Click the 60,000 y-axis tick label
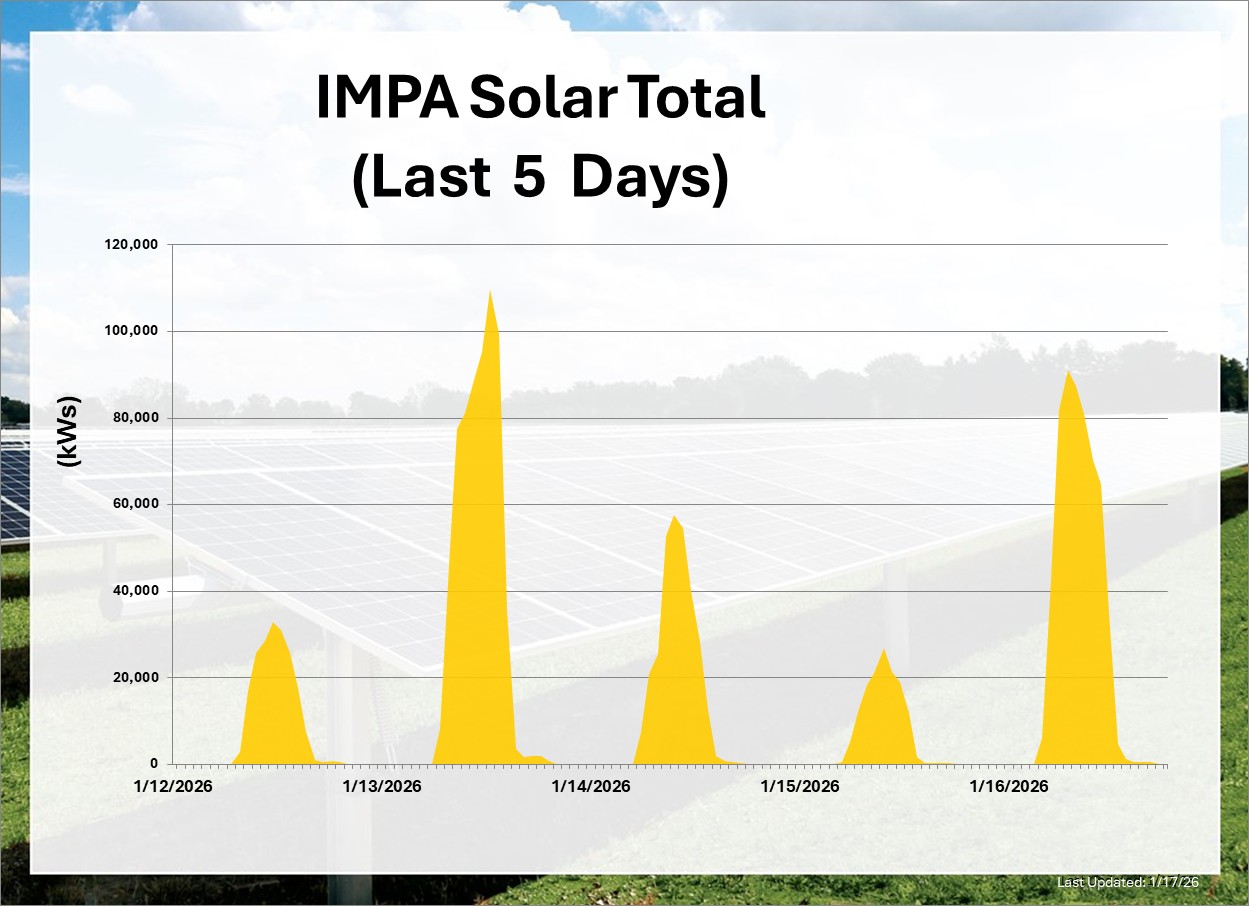This screenshot has width=1249, height=906. coord(134,504)
